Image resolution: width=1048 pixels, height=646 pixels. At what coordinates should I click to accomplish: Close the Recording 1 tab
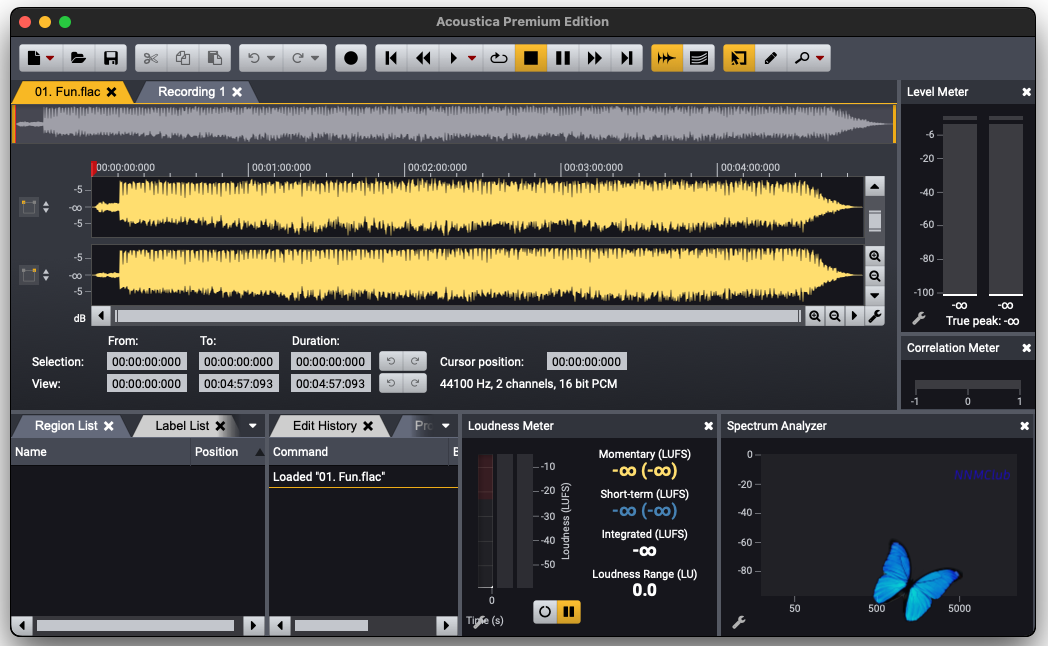pyautogui.click(x=237, y=92)
